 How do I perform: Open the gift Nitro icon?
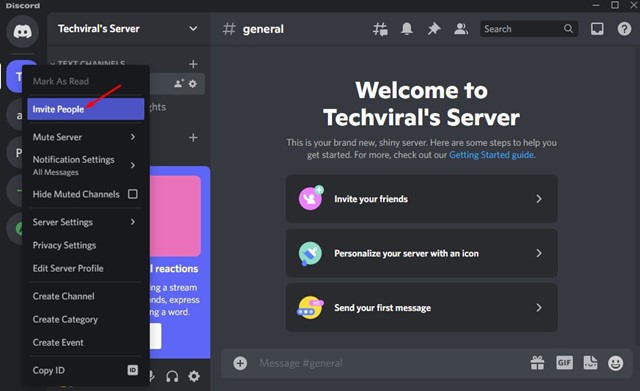(x=537, y=363)
